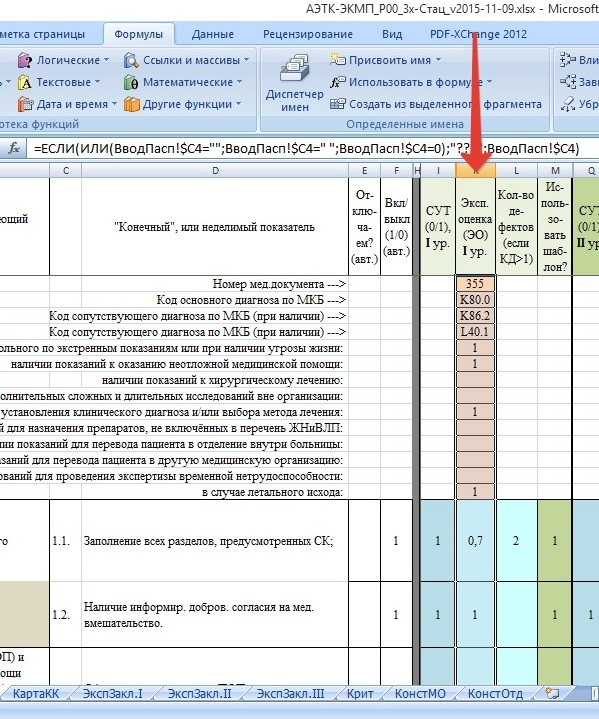Click inside the formula bar
This screenshot has height=719, width=599.
tap(312, 148)
